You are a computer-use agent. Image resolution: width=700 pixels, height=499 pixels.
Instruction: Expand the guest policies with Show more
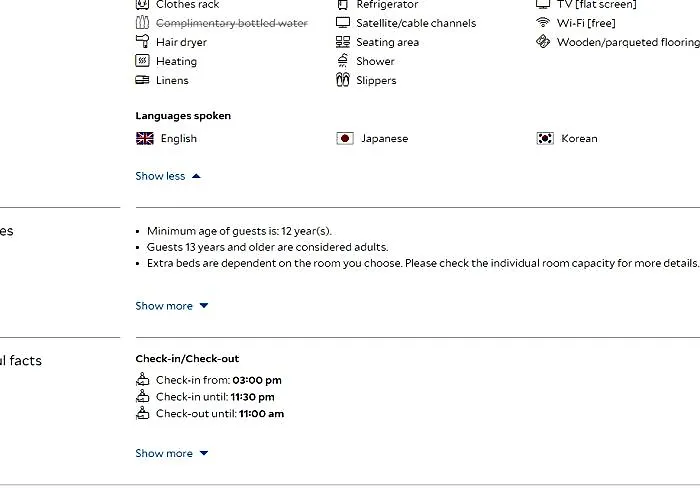point(171,306)
